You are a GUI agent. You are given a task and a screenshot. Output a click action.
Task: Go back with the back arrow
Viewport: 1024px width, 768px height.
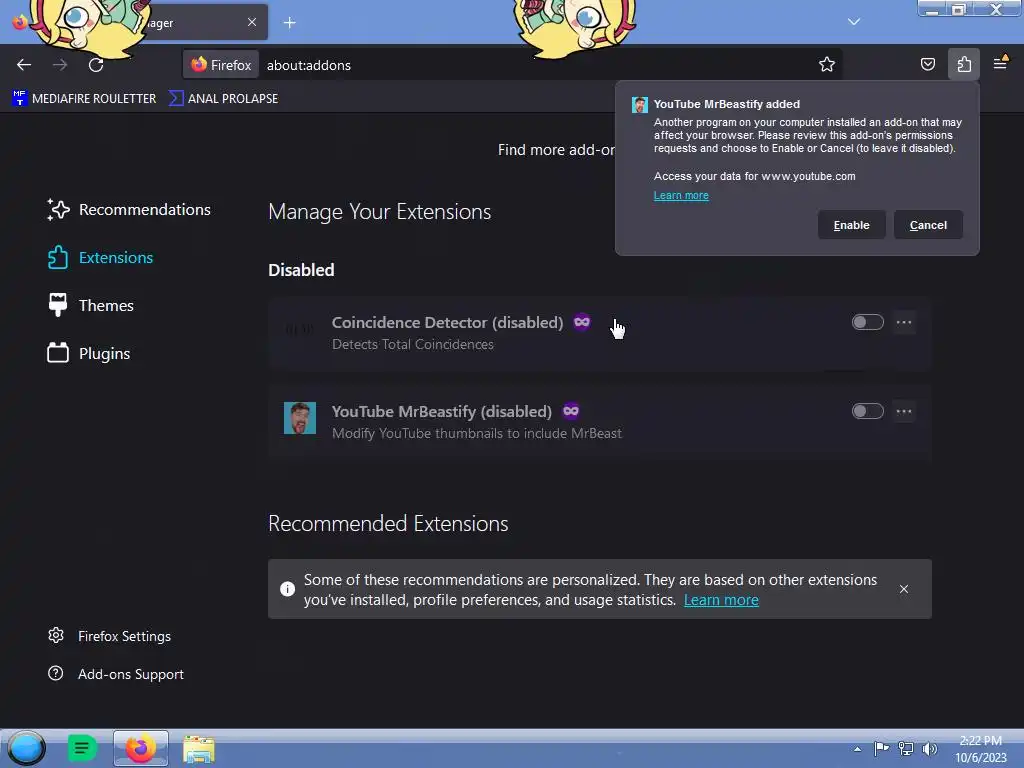(x=24, y=65)
